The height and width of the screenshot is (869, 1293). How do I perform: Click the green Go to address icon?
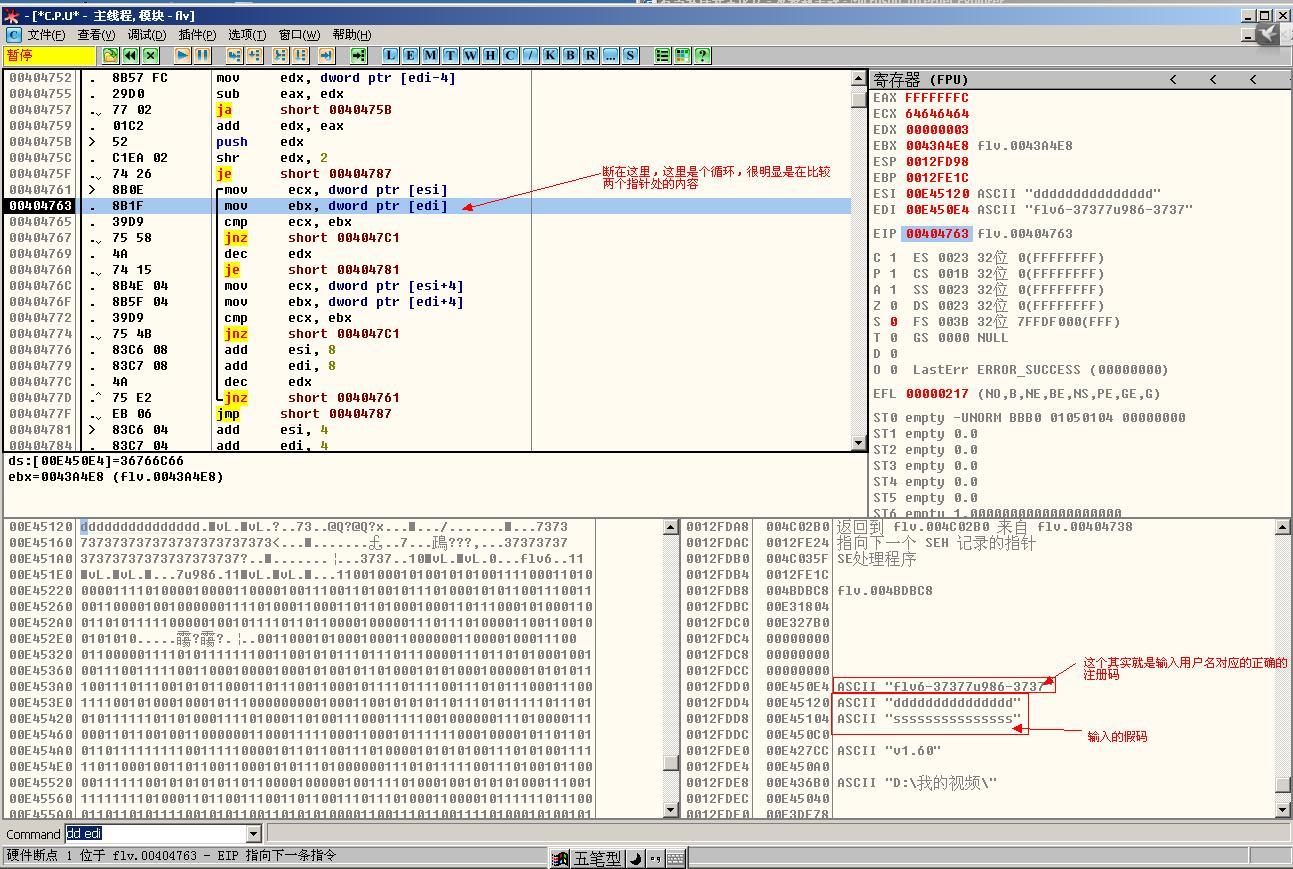pyautogui.click(x=359, y=56)
